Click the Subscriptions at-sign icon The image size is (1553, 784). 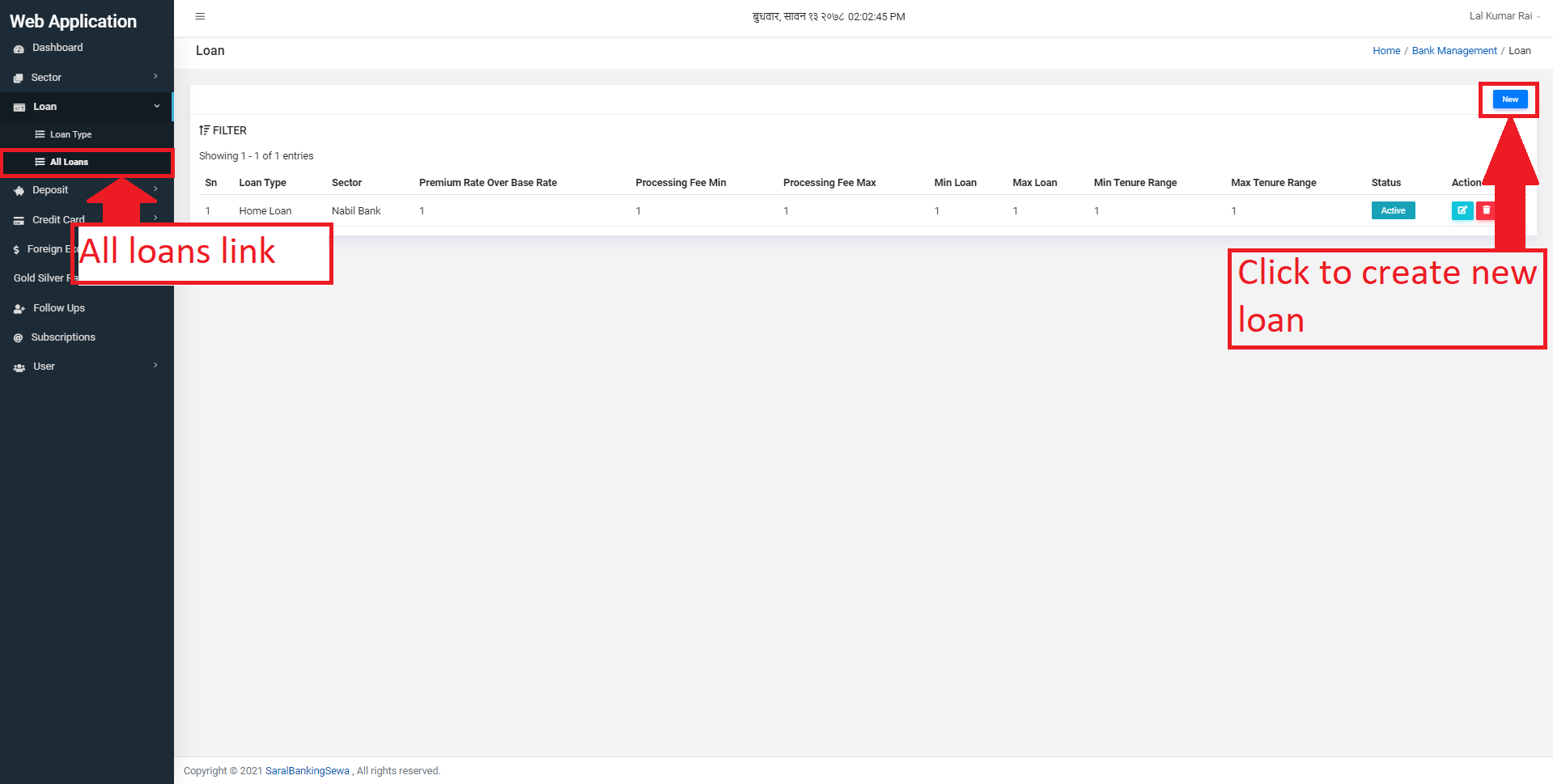click(18, 337)
